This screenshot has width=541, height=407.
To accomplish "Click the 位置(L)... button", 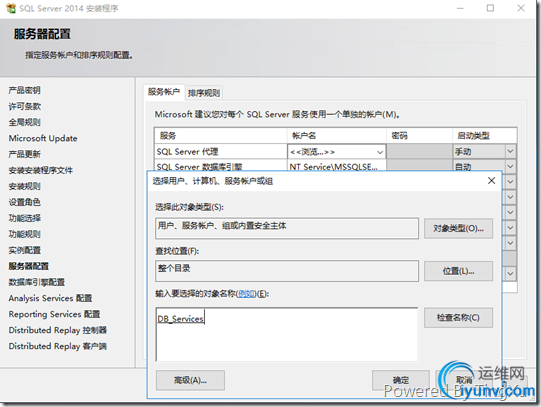I will click(458, 271).
